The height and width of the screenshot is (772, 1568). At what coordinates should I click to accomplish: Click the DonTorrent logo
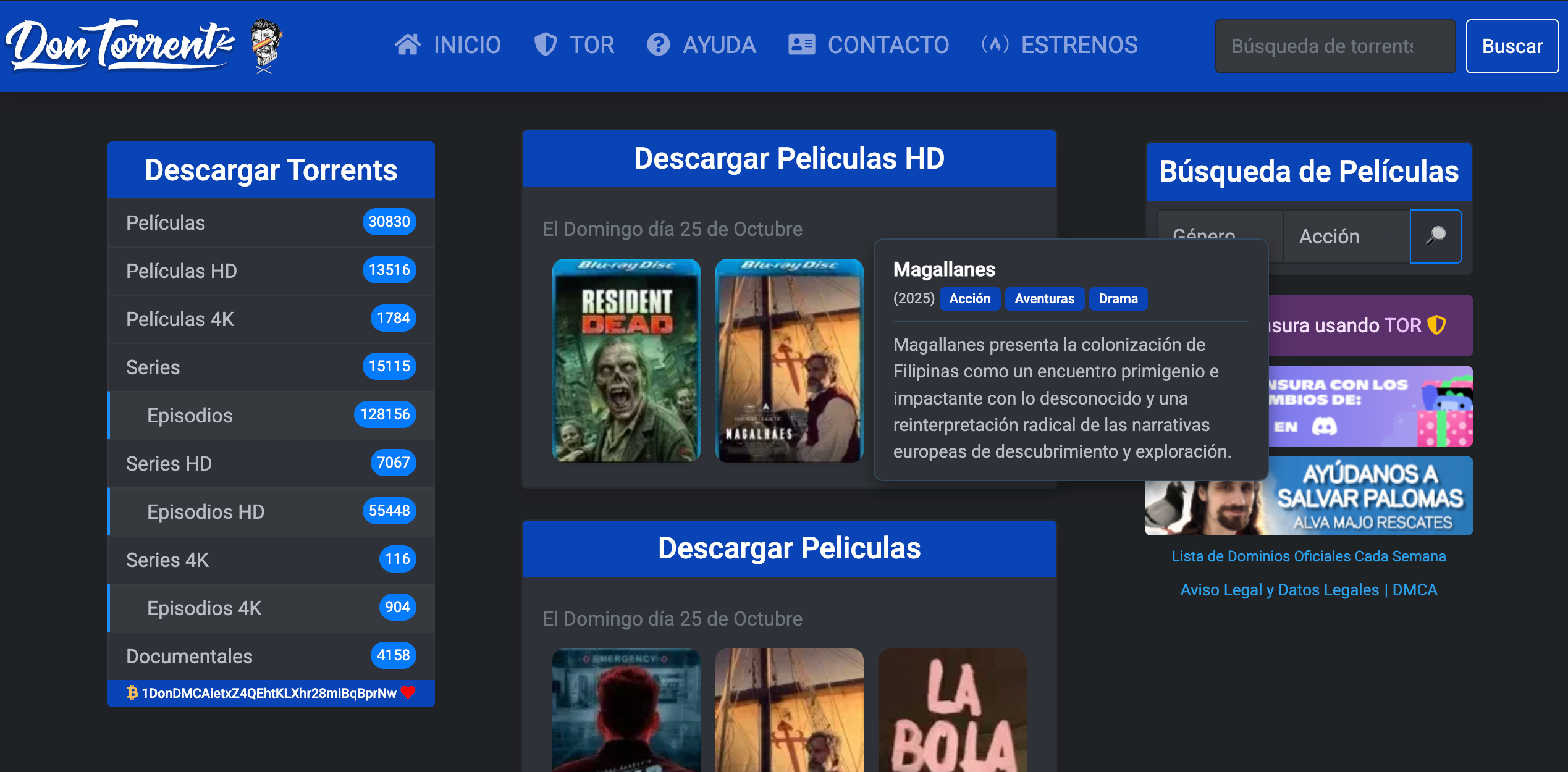pos(120,45)
